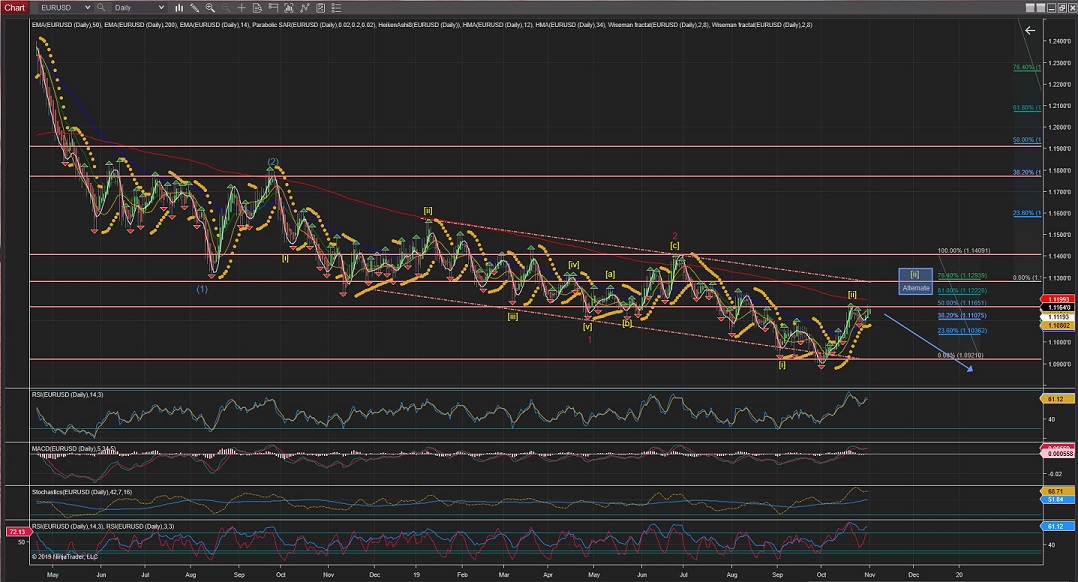Click the second window link square
Screen dimensions: 1078x582
click(1041, 8)
